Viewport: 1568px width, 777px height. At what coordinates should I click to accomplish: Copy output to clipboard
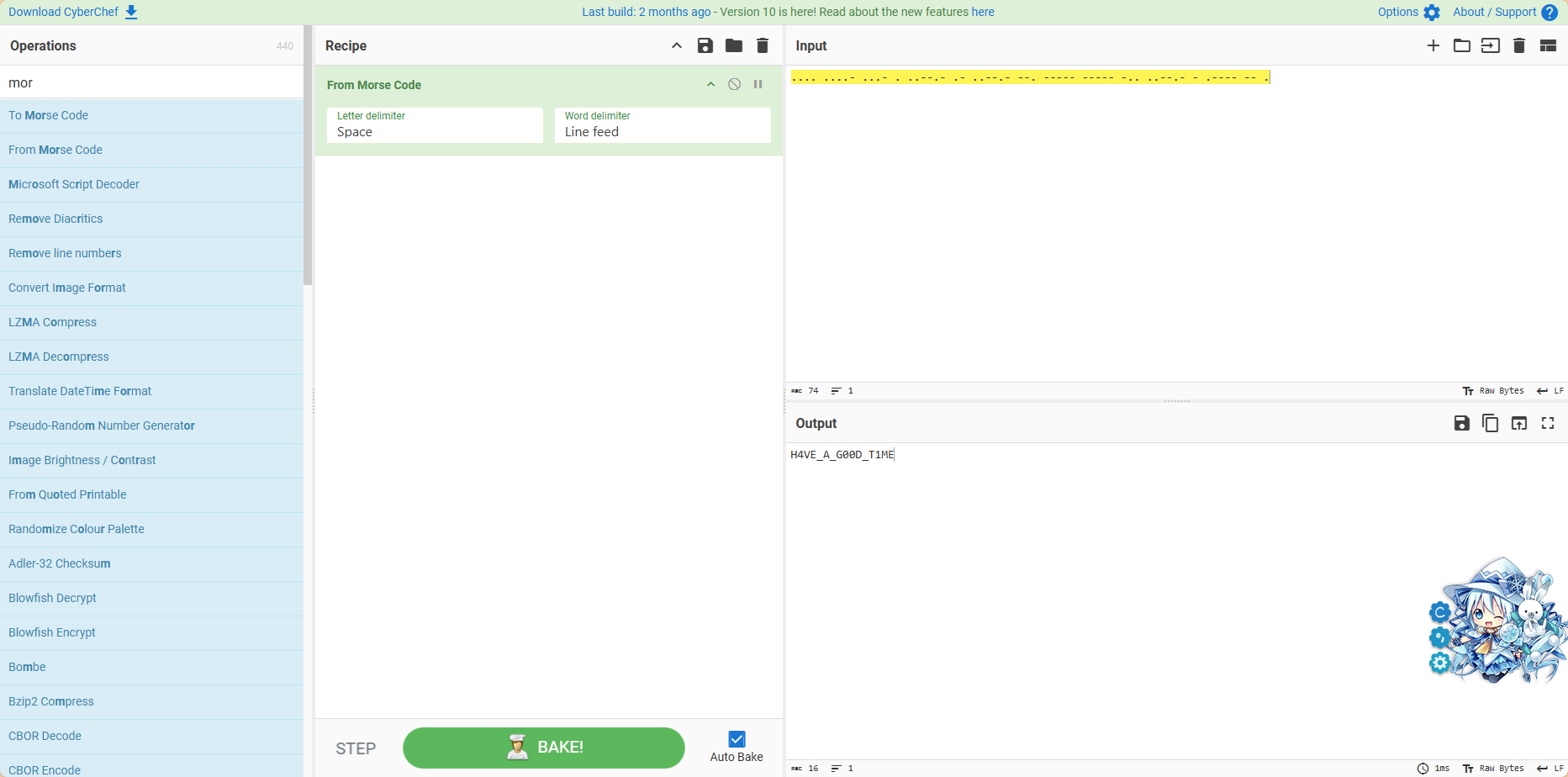pyautogui.click(x=1490, y=423)
